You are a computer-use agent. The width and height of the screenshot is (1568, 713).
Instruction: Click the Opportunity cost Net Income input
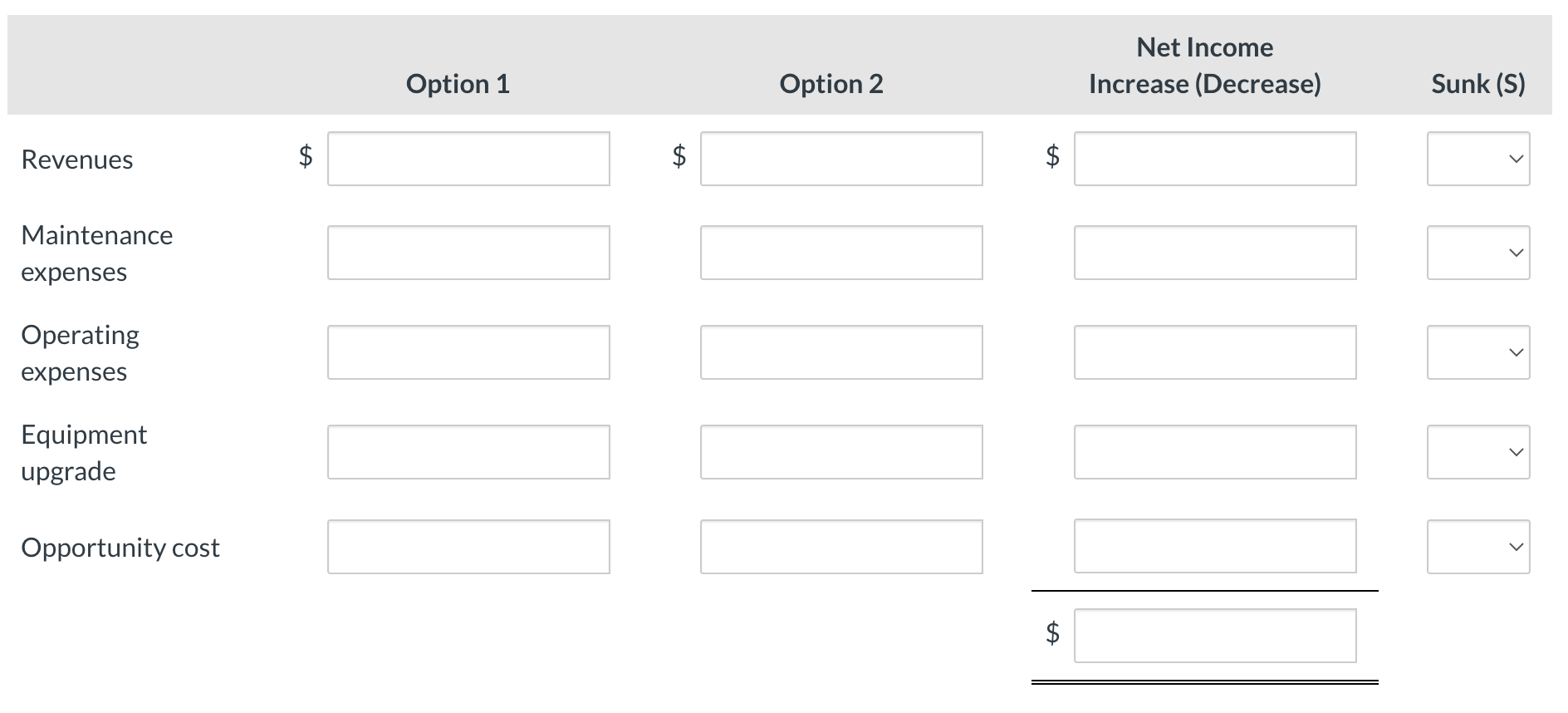[x=1214, y=546]
